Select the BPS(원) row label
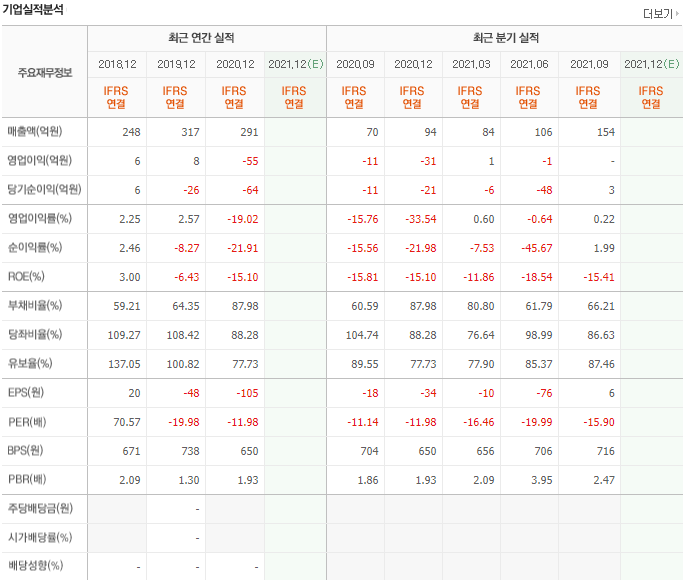Viewport: 684px width, 580px height. pos(25,450)
